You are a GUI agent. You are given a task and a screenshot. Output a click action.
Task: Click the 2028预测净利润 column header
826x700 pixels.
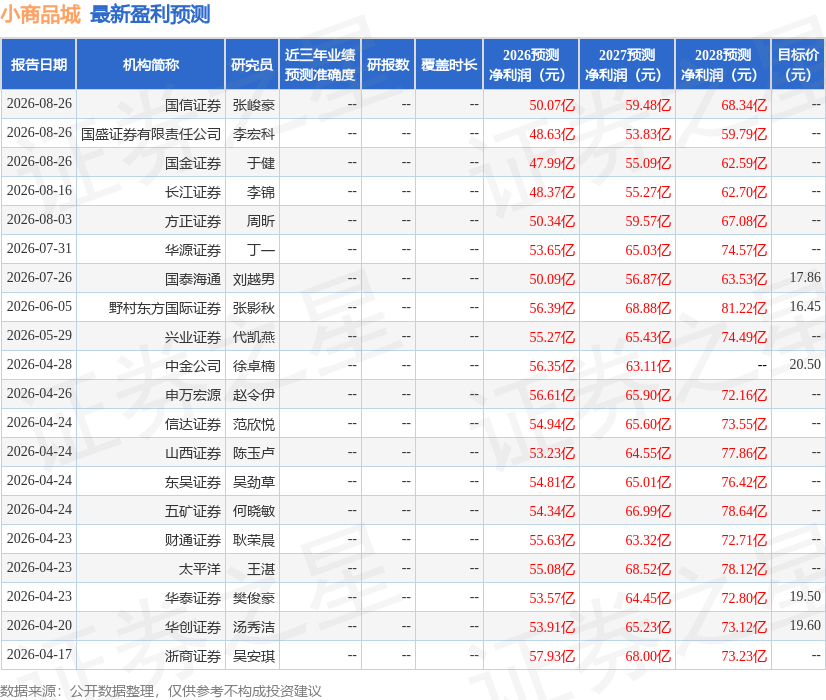click(x=723, y=64)
